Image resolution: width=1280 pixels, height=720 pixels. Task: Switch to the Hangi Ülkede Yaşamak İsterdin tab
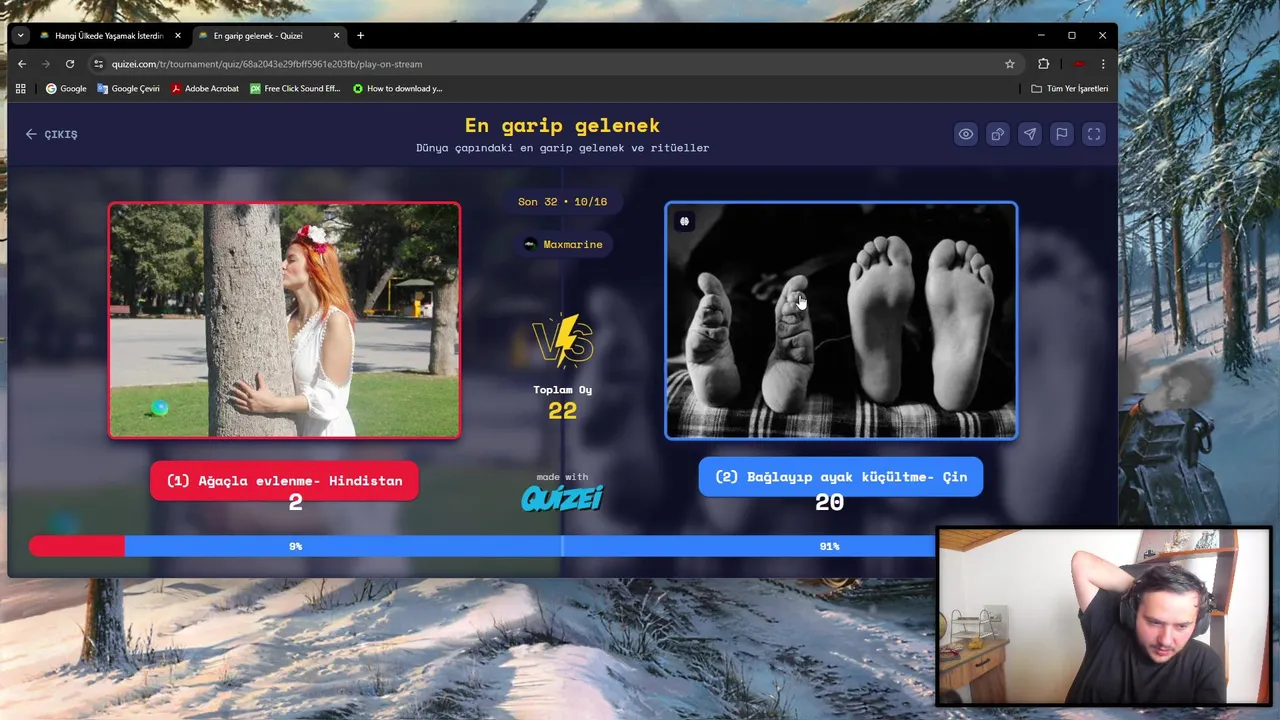(x=108, y=36)
